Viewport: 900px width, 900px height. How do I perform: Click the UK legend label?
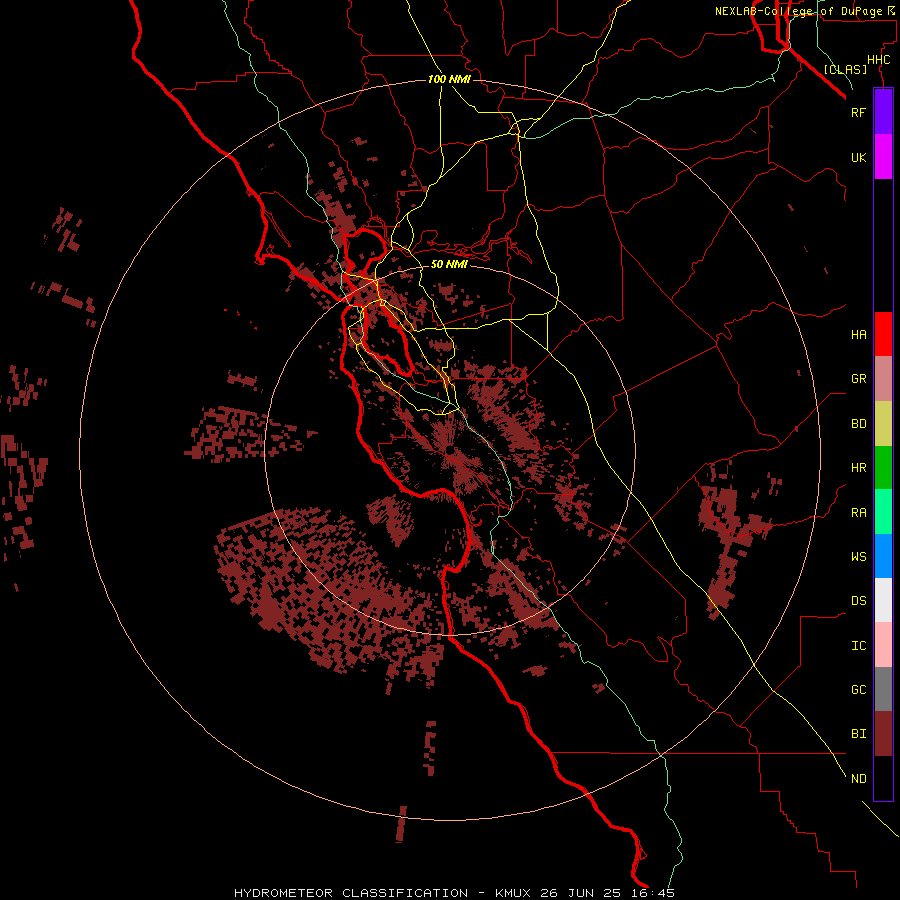(858, 157)
